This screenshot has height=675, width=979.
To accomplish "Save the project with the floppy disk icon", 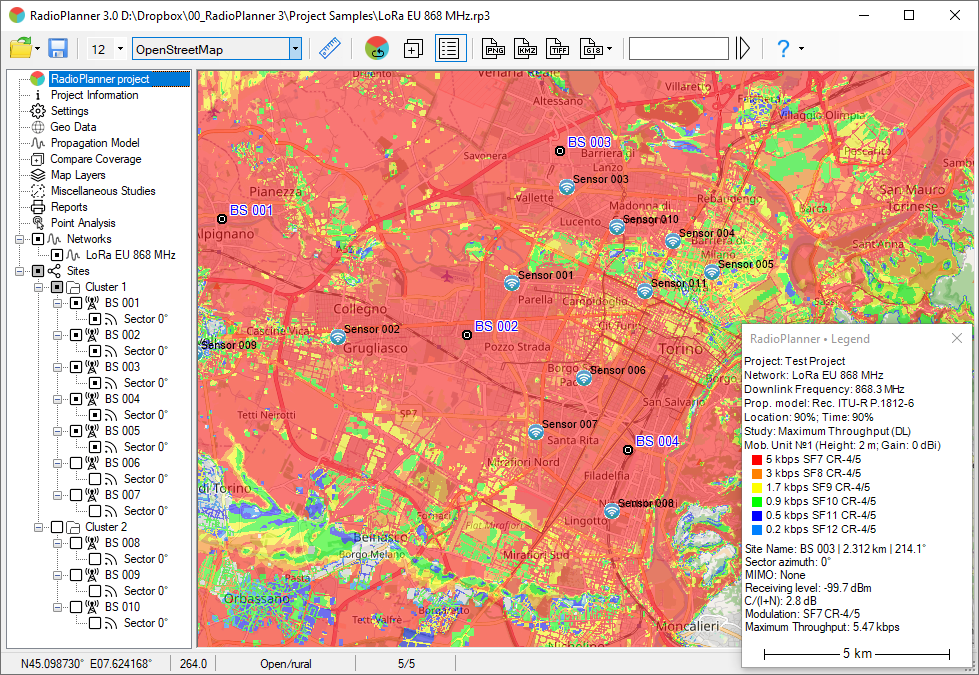I will tap(58, 48).
